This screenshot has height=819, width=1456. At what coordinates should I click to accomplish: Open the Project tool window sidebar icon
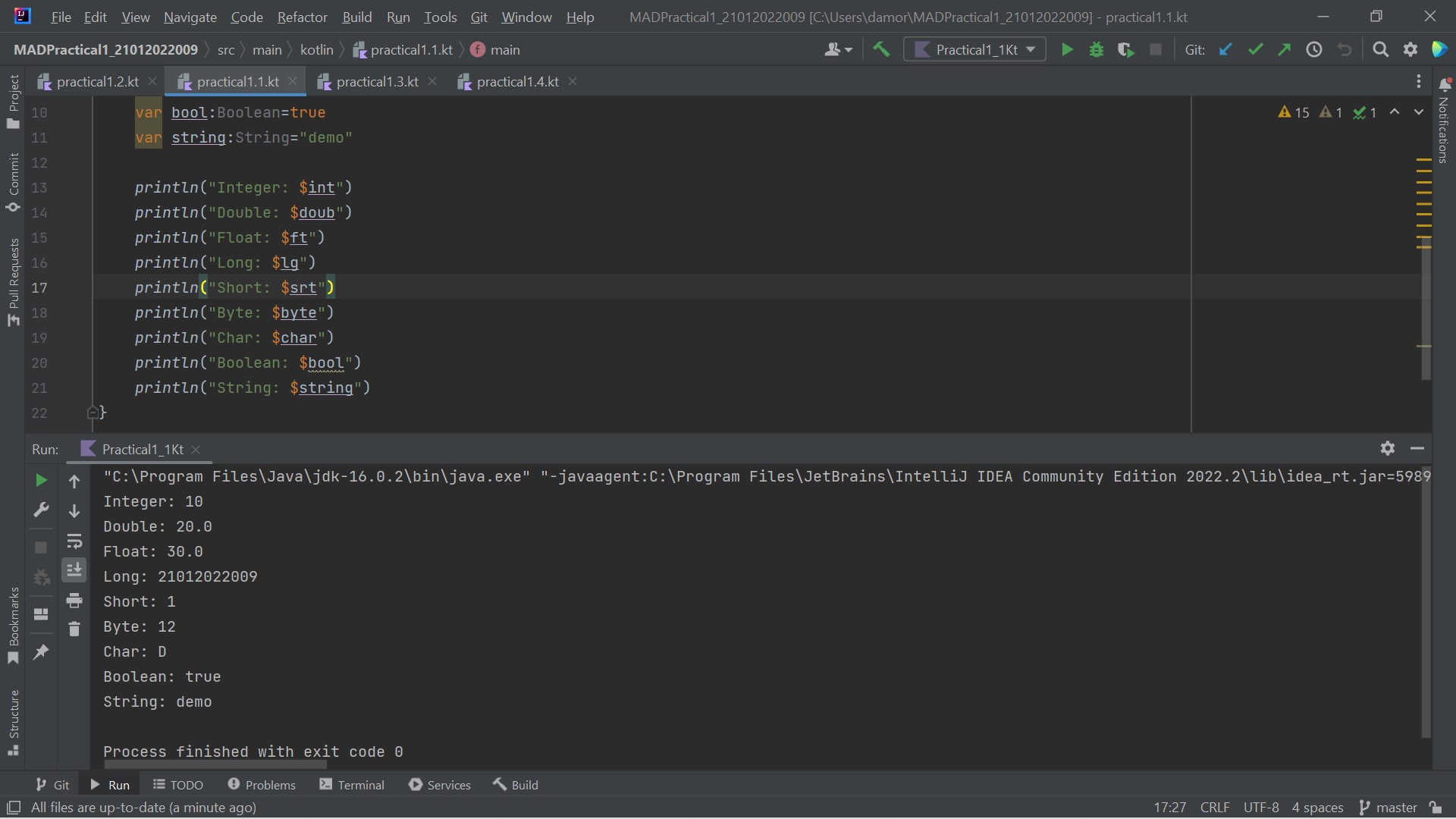pyautogui.click(x=13, y=106)
